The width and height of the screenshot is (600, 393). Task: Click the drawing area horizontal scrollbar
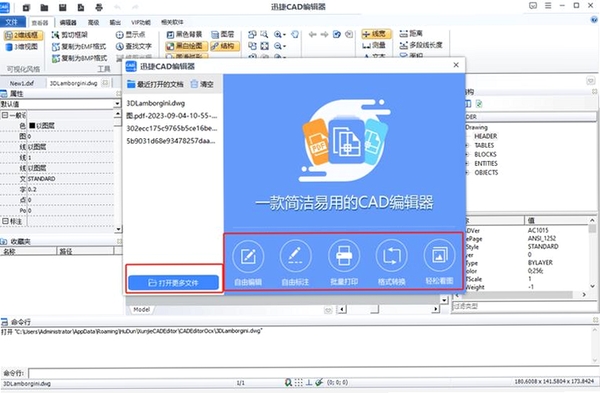(x=388, y=309)
